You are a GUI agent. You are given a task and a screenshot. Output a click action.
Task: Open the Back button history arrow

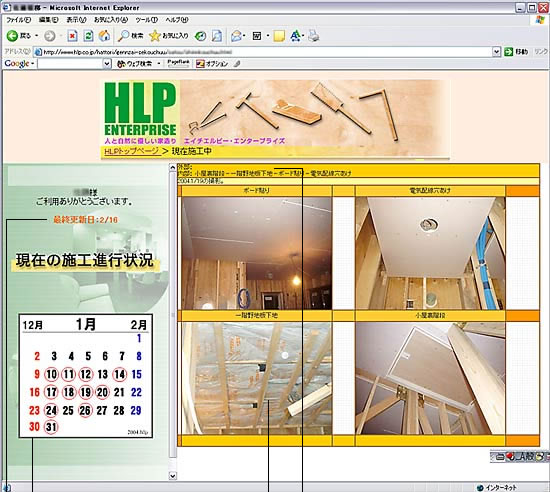tap(36, 36)
